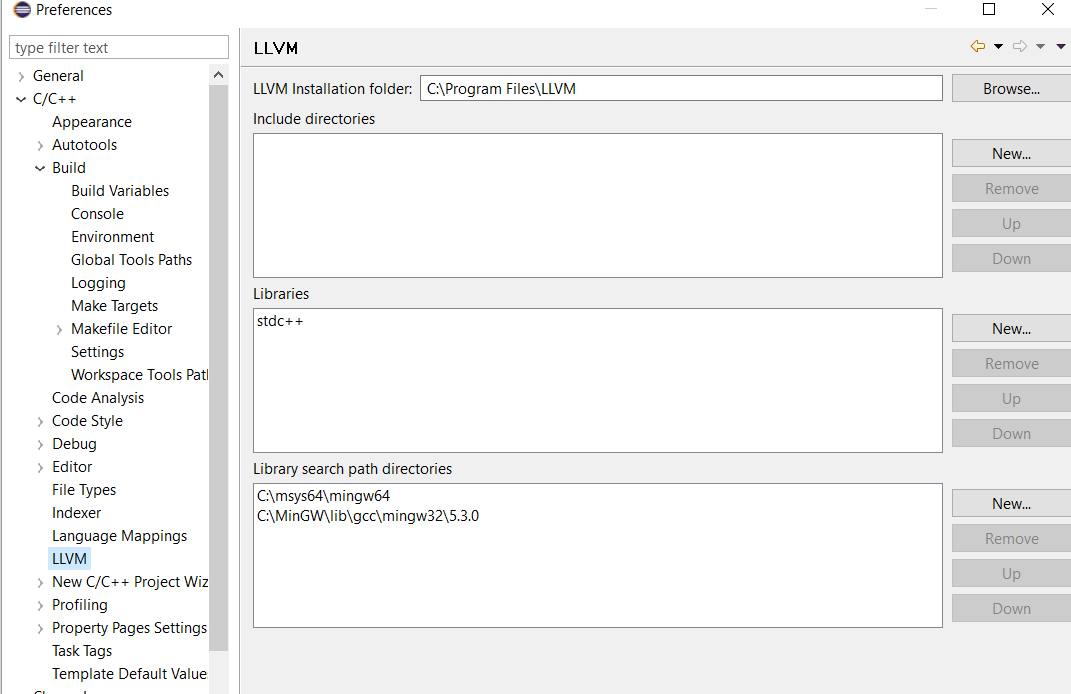Select the LLVM tree item
Screen dimensions: 1071x694
tap(69, 559)
